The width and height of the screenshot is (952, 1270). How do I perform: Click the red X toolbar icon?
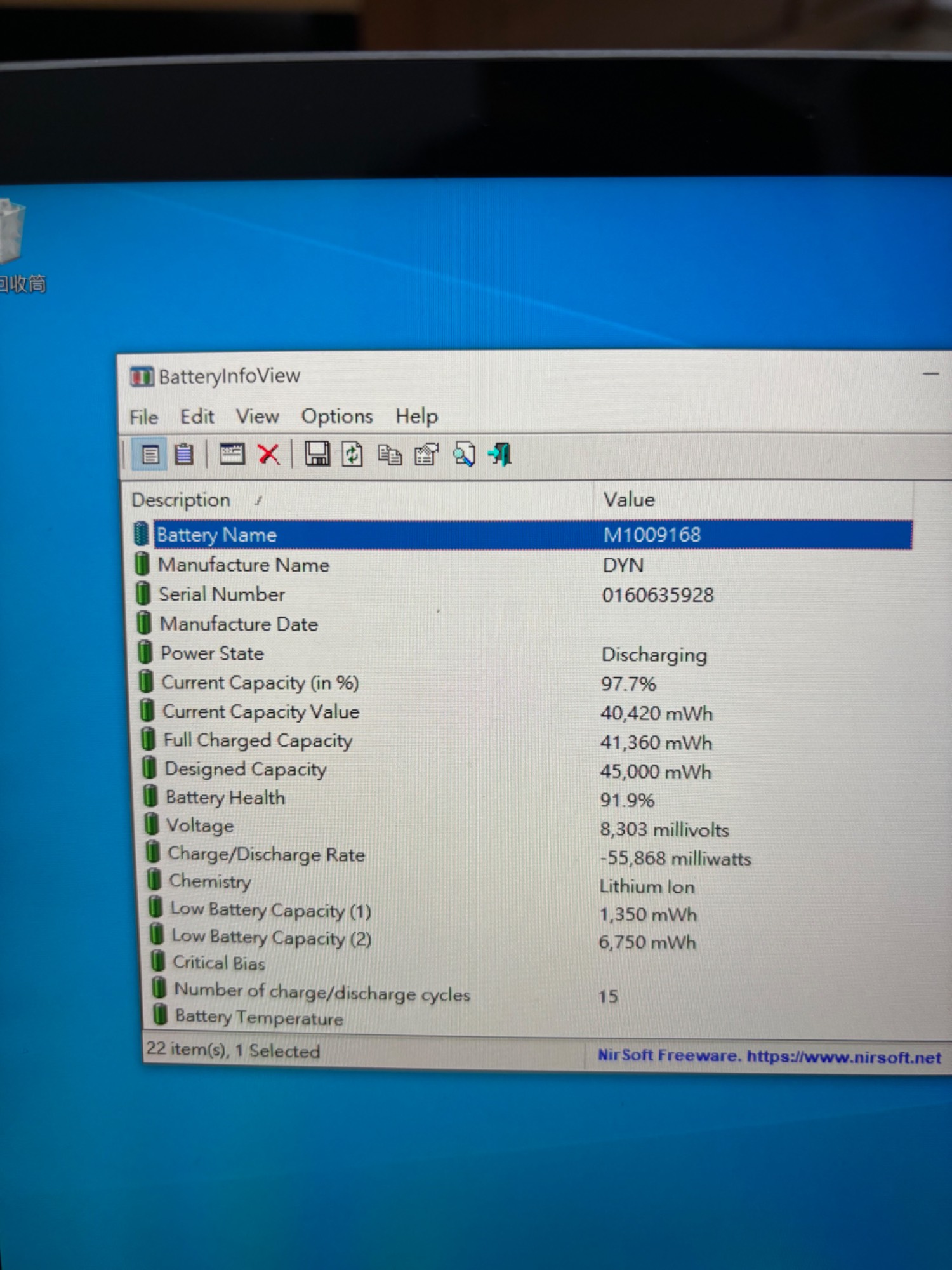pyautogui.click(x=269, y=455)
